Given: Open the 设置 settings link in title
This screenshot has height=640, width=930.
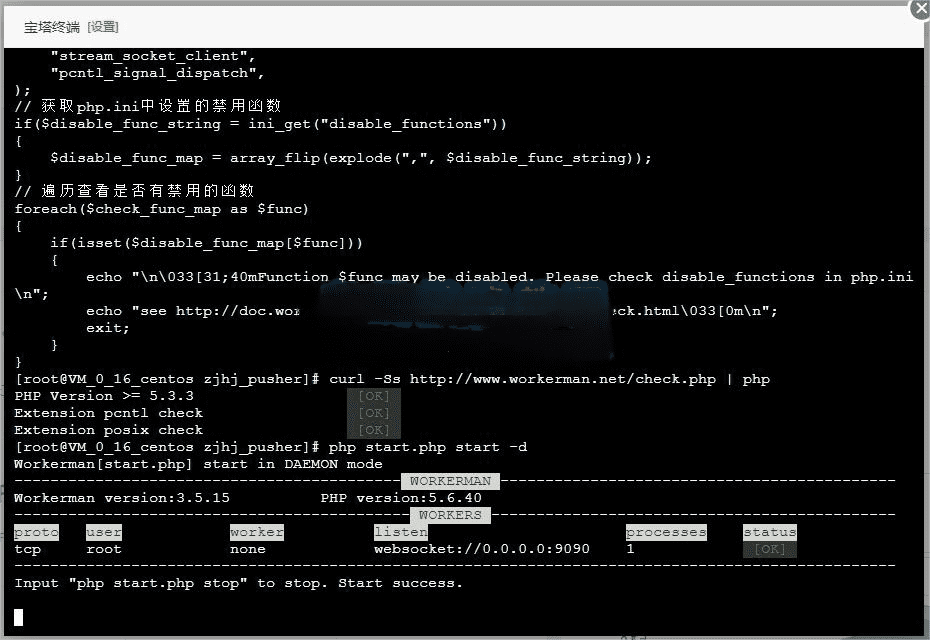Looking at the screenshot, I should click(x=103, y=27).
